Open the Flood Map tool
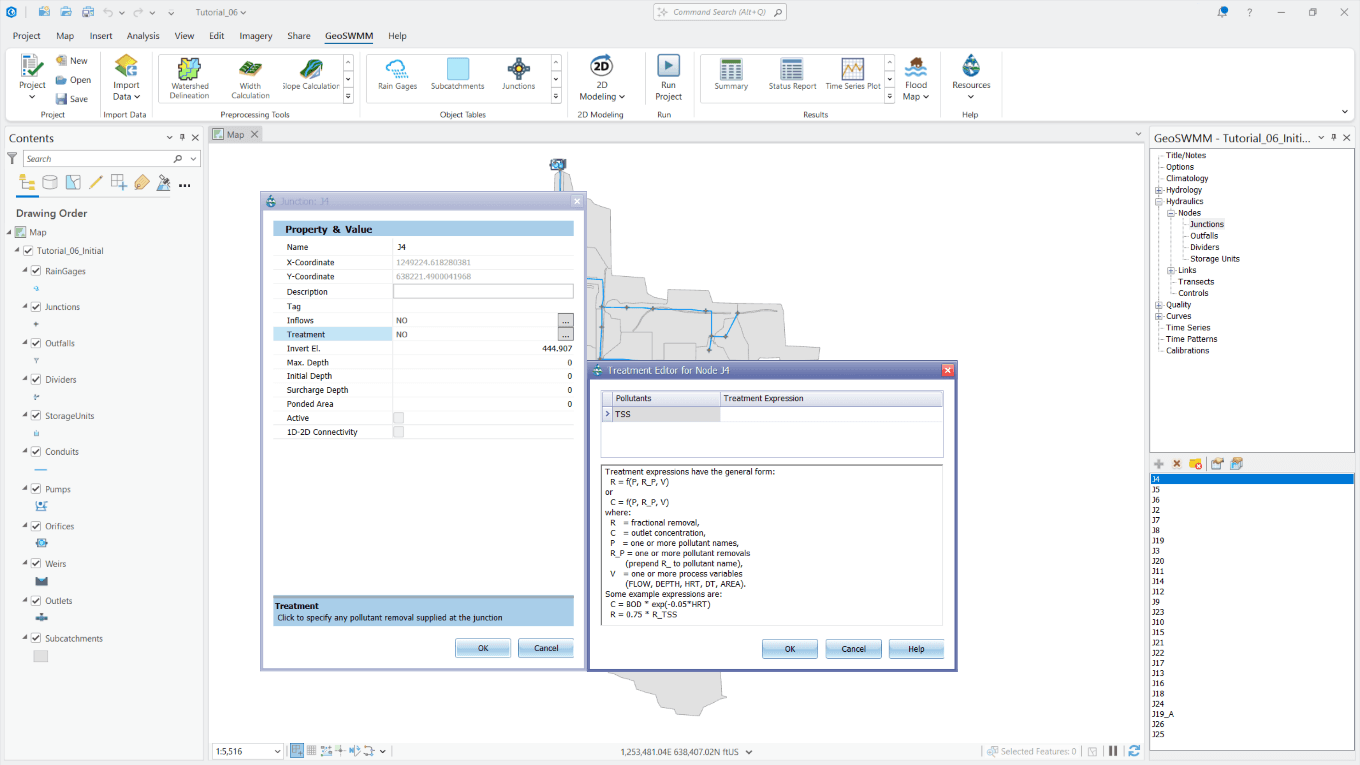The width and height of the screenshot is (1360, 765). coord(916,77)
